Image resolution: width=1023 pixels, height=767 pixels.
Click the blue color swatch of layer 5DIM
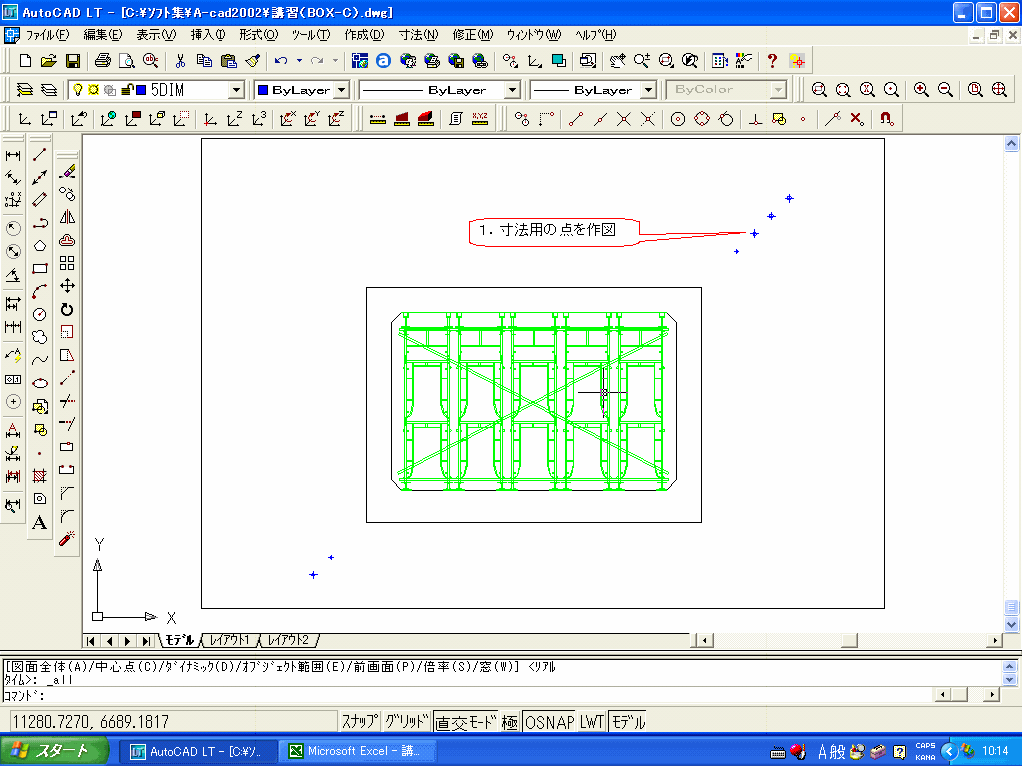(x=140, y=90)
